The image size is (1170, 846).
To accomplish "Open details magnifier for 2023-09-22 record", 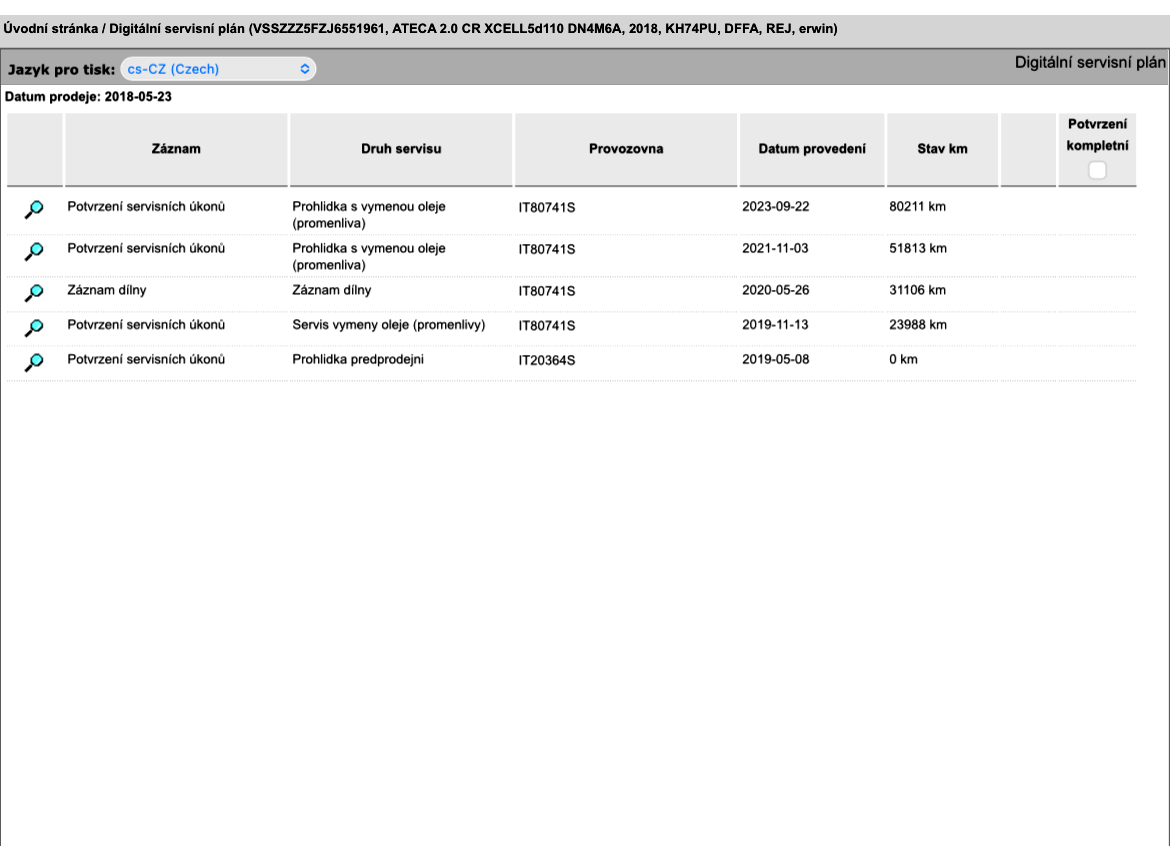I will pos(34,210).
